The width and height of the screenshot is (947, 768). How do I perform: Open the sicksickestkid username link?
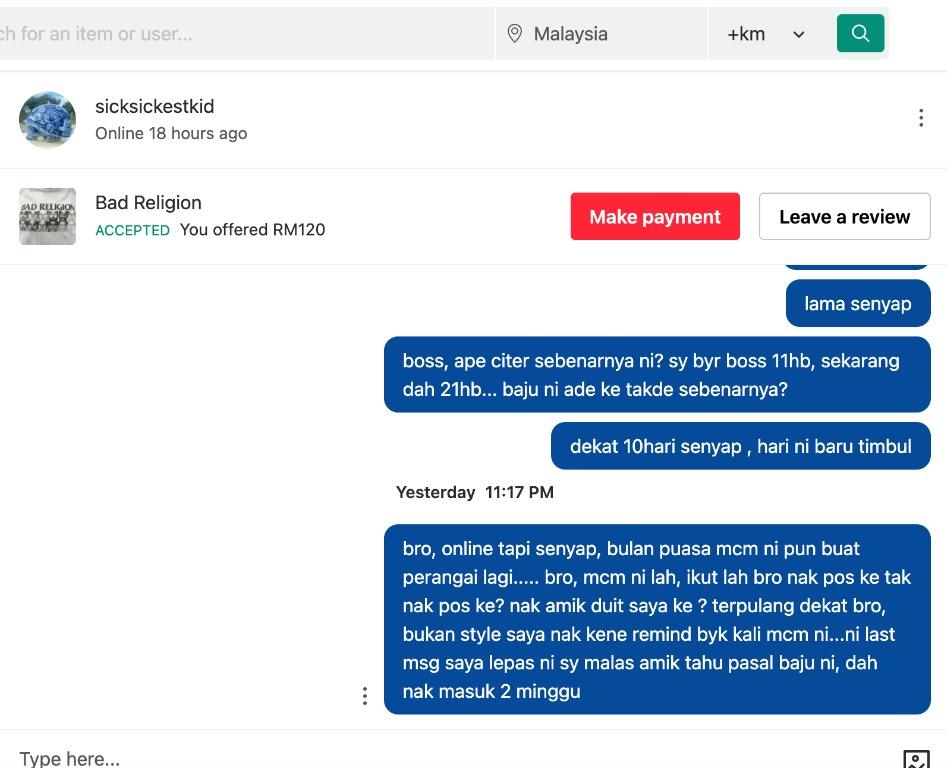[154, 106]
